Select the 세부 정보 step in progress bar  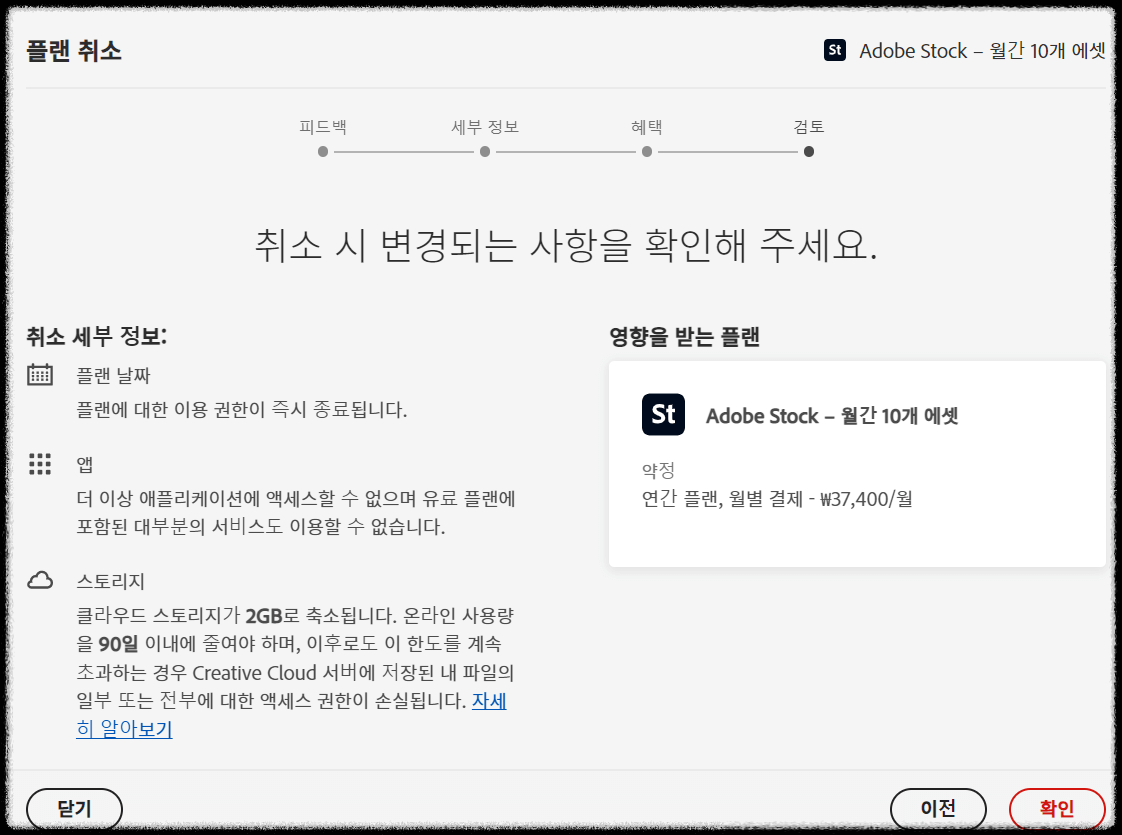(x=485, y=127)
